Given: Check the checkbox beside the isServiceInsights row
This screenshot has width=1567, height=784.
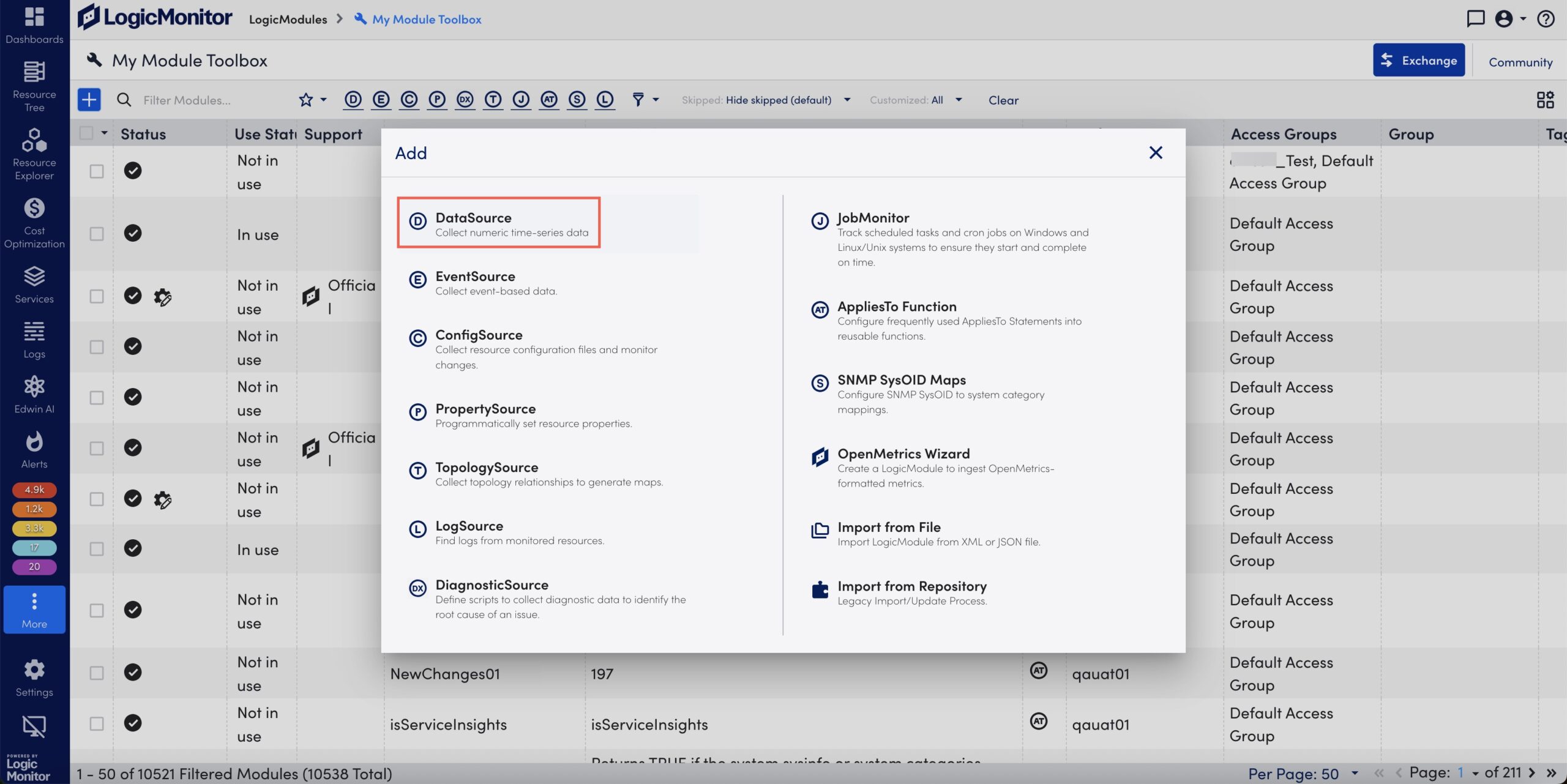Looking at the screenshot, I should click(96, 723).
